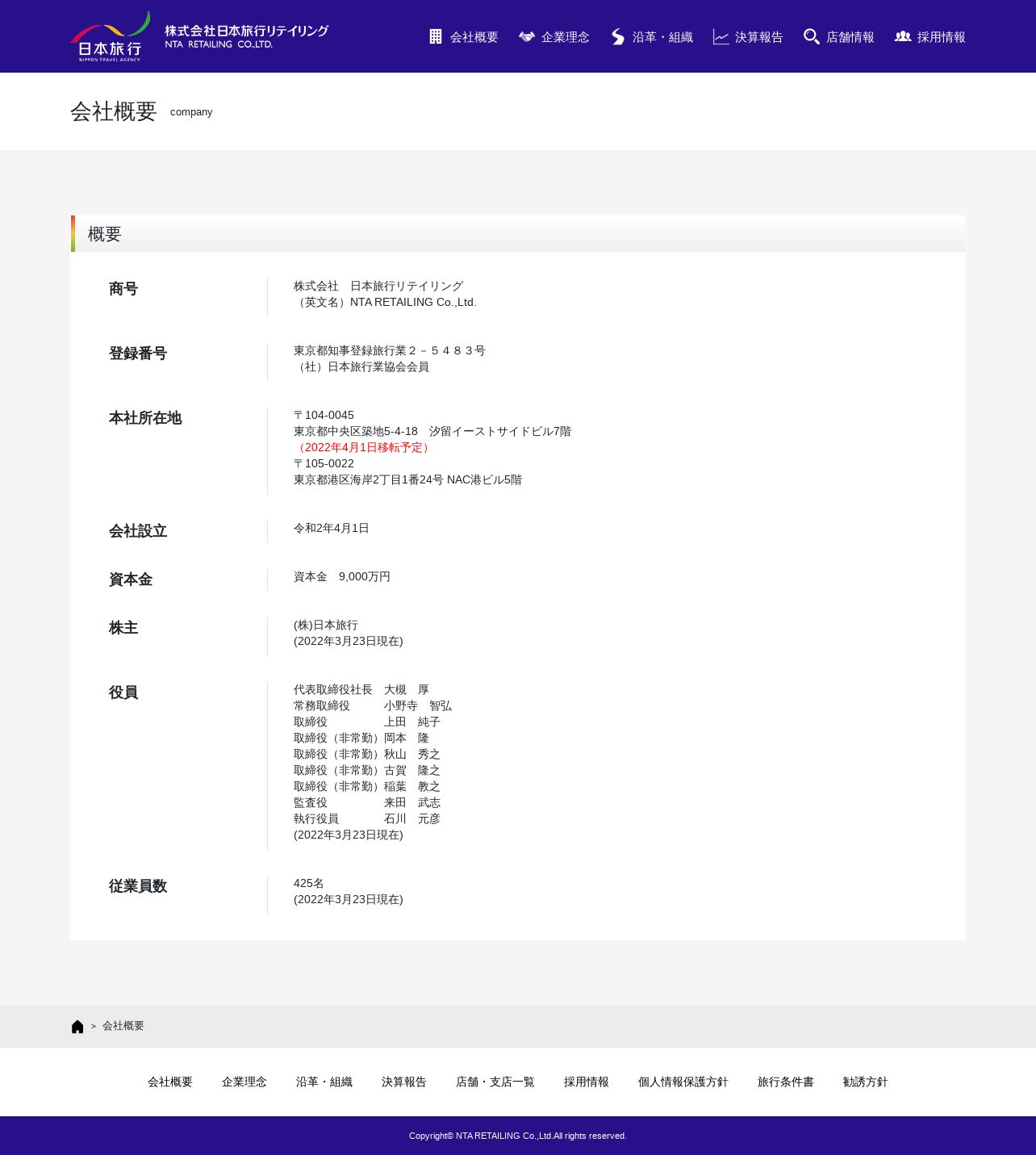Click 会社概要 in the breadcrumb trail

click(123, 1026)
